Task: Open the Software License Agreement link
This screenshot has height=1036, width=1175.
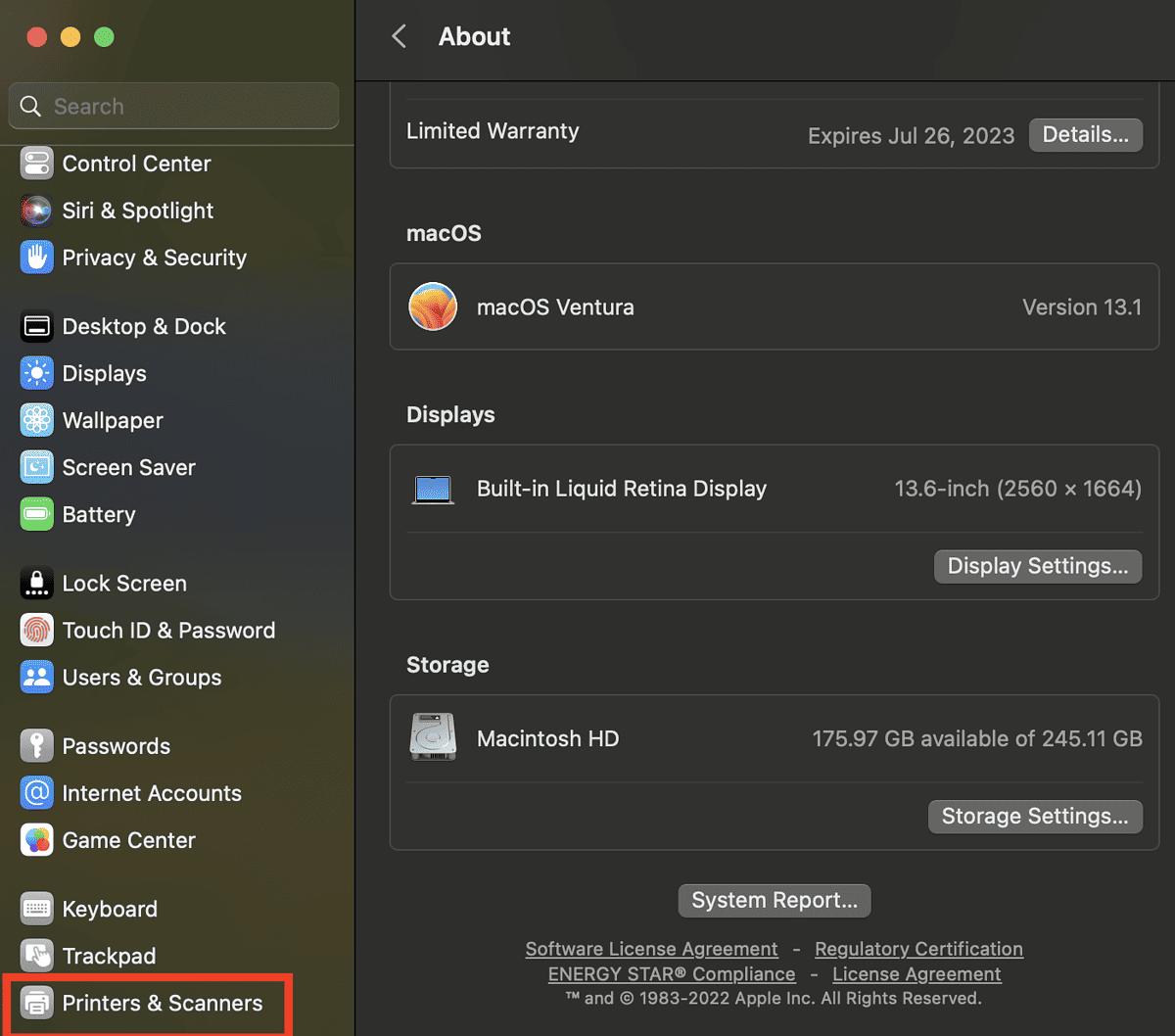Action: point(650,948)
